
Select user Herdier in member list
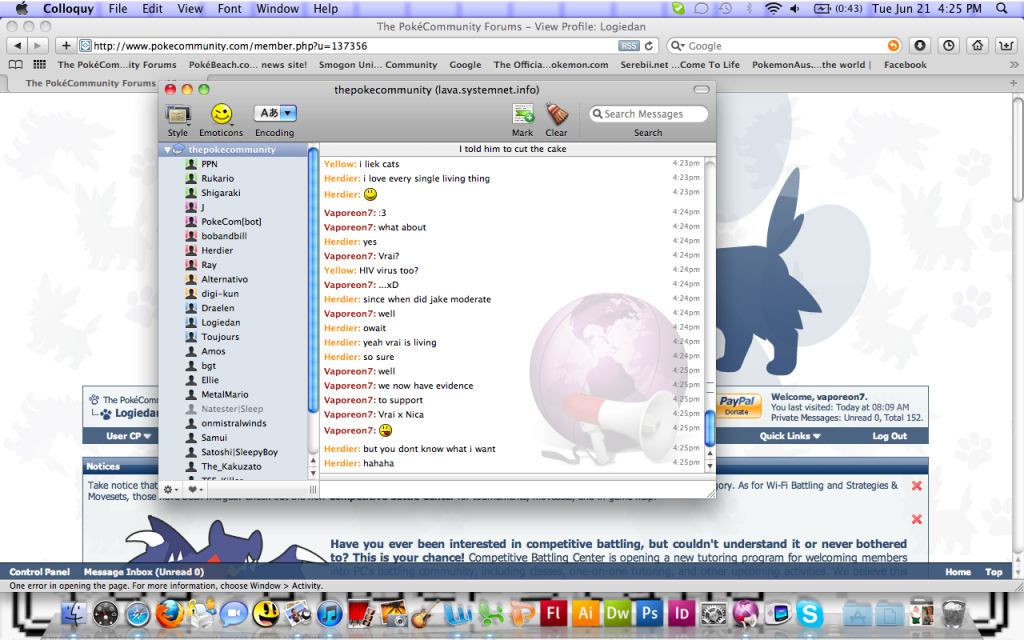click(217, 250)
